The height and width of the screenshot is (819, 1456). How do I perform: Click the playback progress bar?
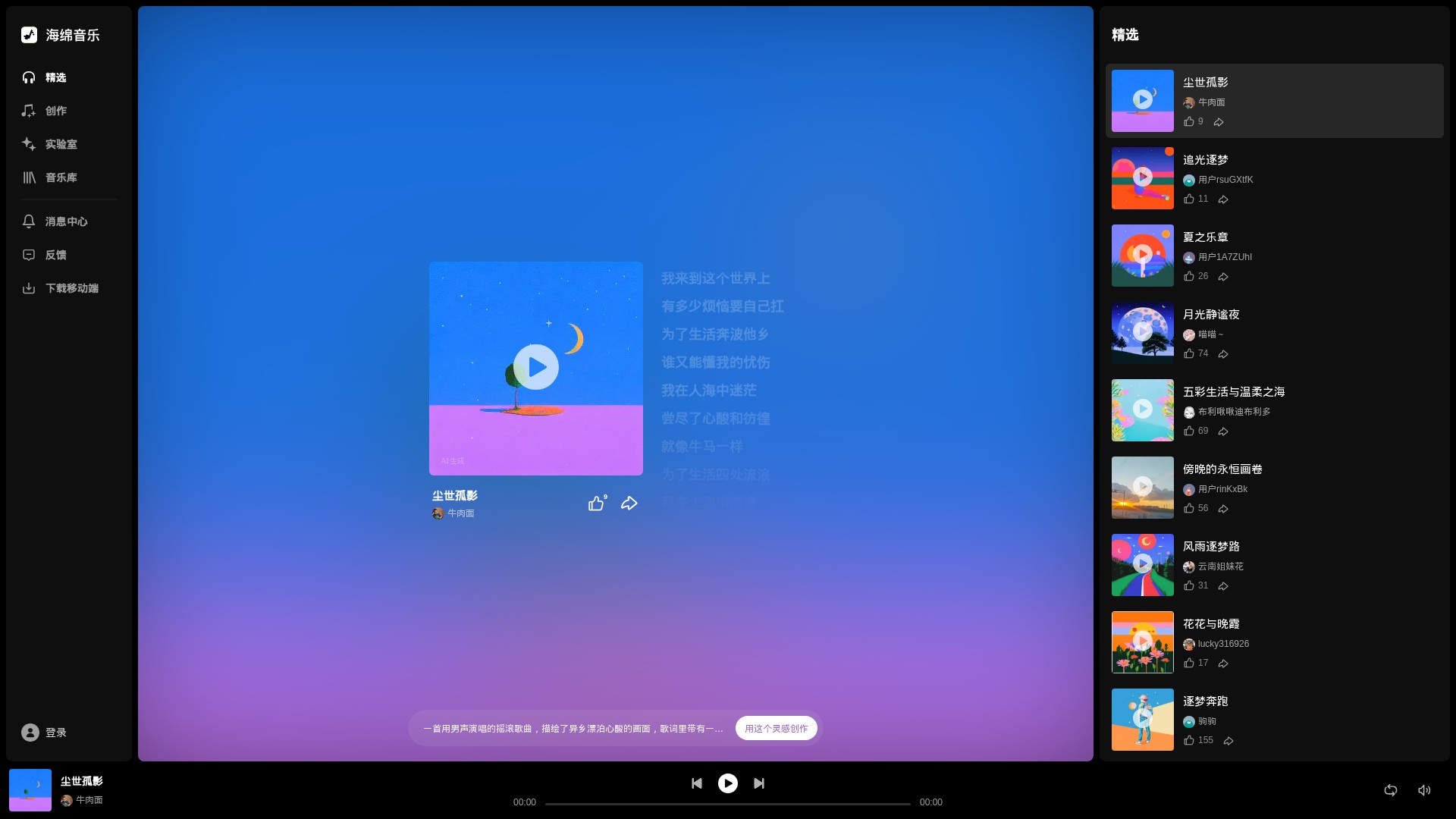pyautogui.click(x=727, y=804)
